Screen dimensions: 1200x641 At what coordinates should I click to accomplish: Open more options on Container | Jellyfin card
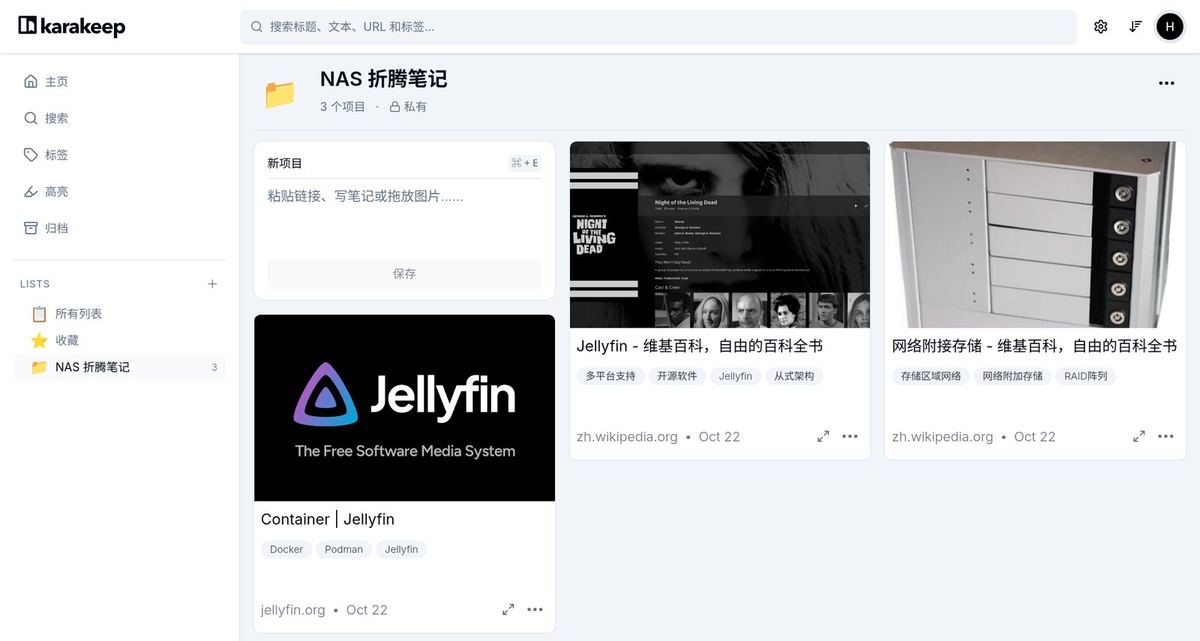[x=535, y=609]
